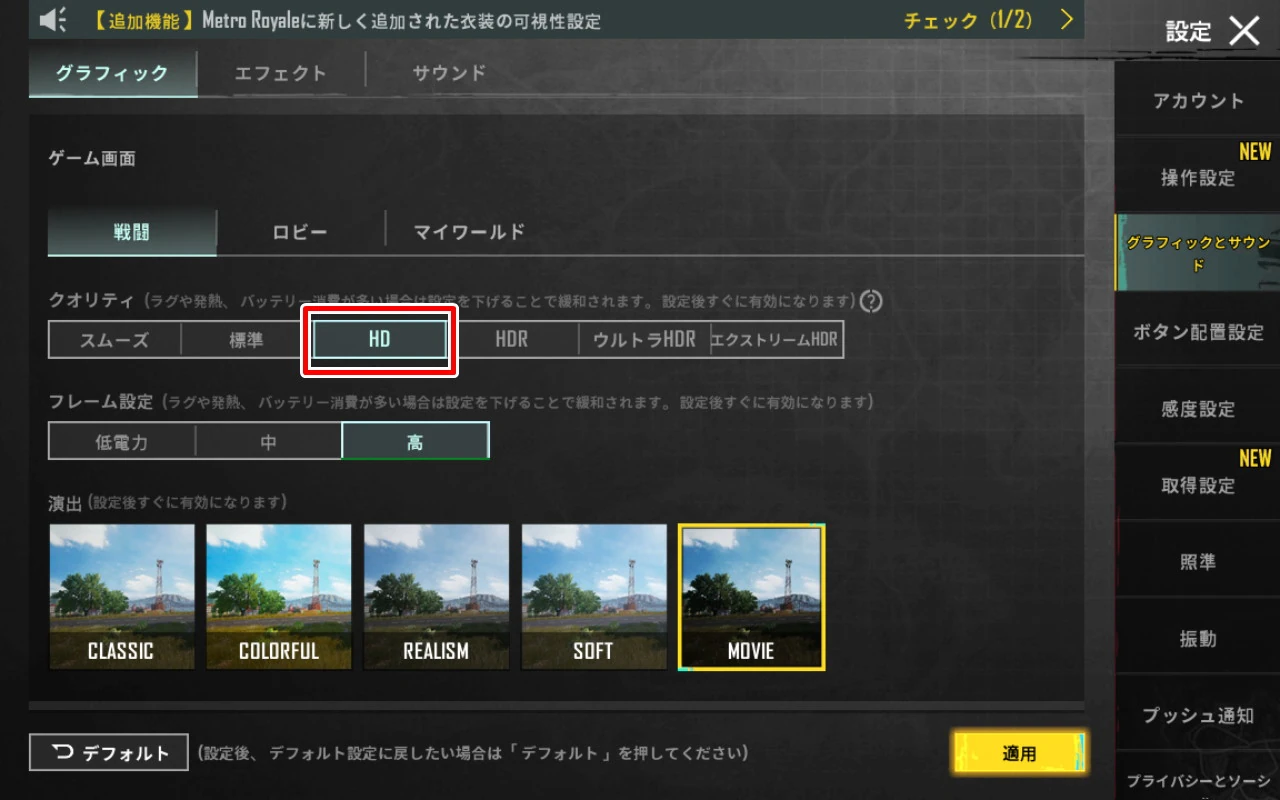Click the speaker announcement icon
This screenshot has width=1280, height=800.
53,19
